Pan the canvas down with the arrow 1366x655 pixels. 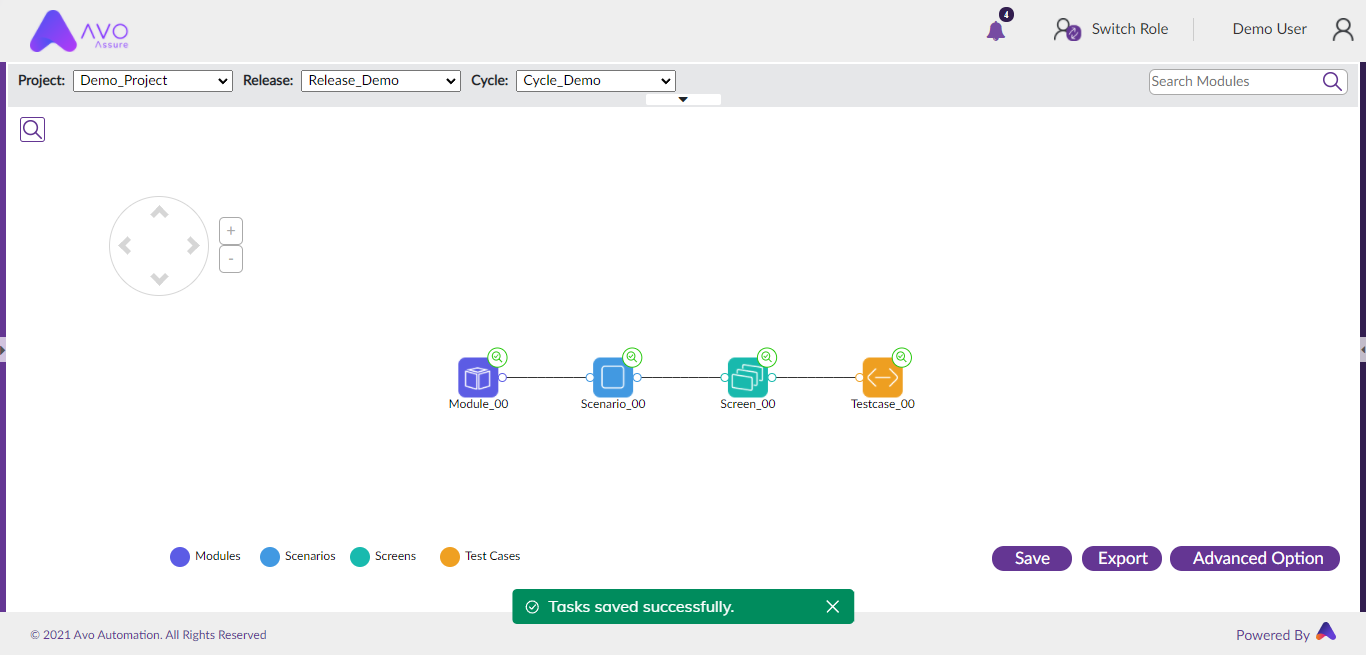pyautogui.click(x=159, y=279)
